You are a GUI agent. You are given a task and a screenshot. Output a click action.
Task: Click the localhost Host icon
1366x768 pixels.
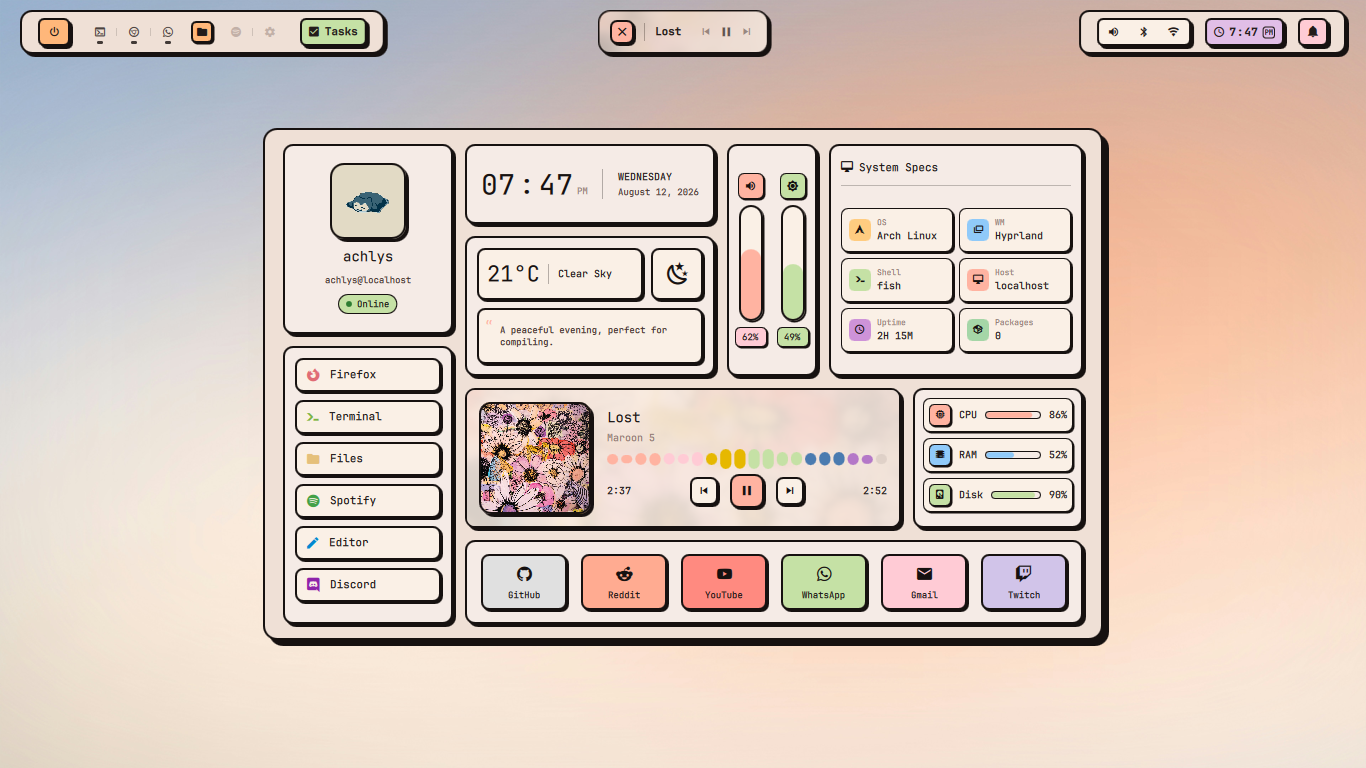(x=978, y=280)
